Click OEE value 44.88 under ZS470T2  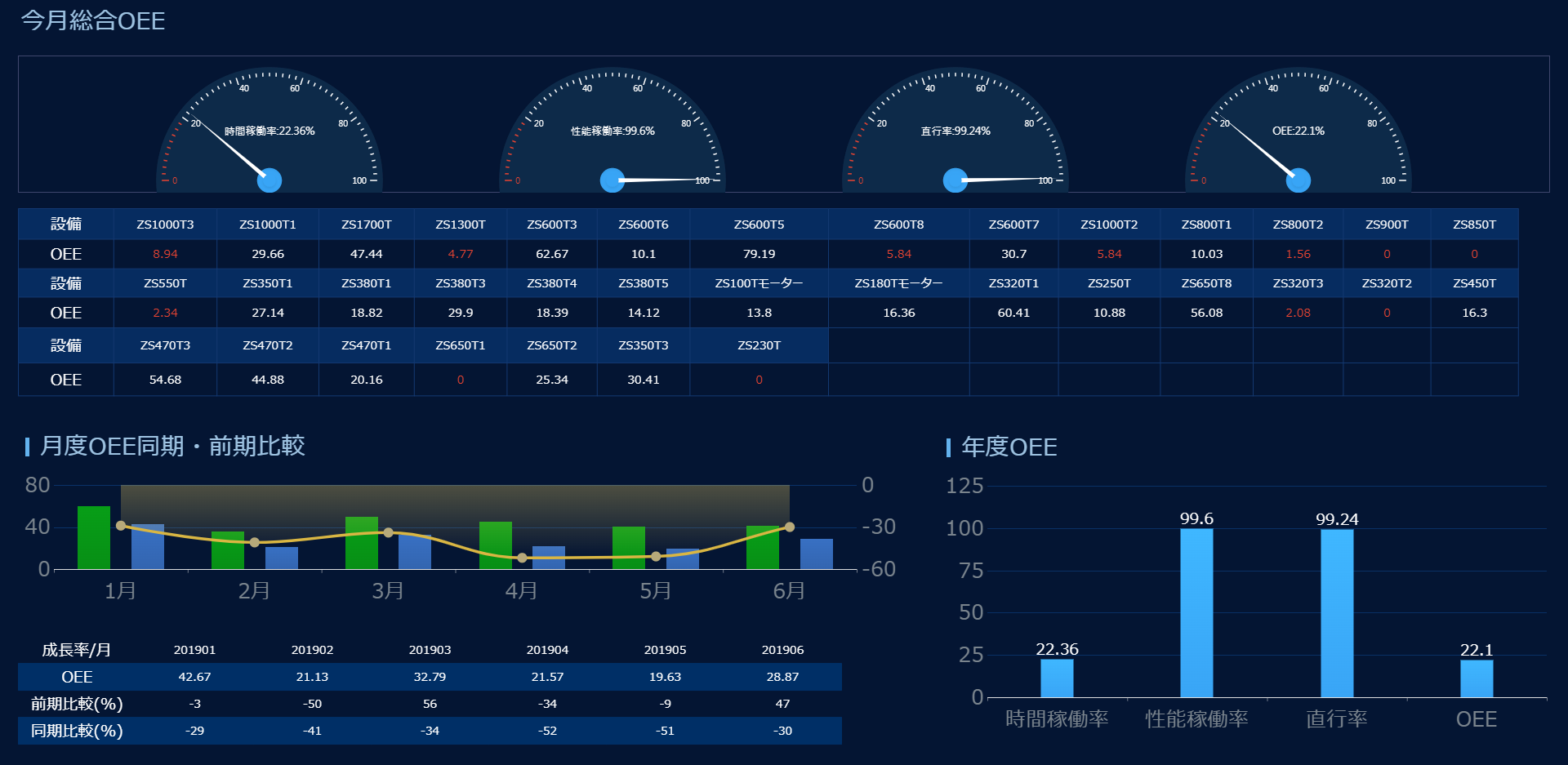(x=268, y=380)
